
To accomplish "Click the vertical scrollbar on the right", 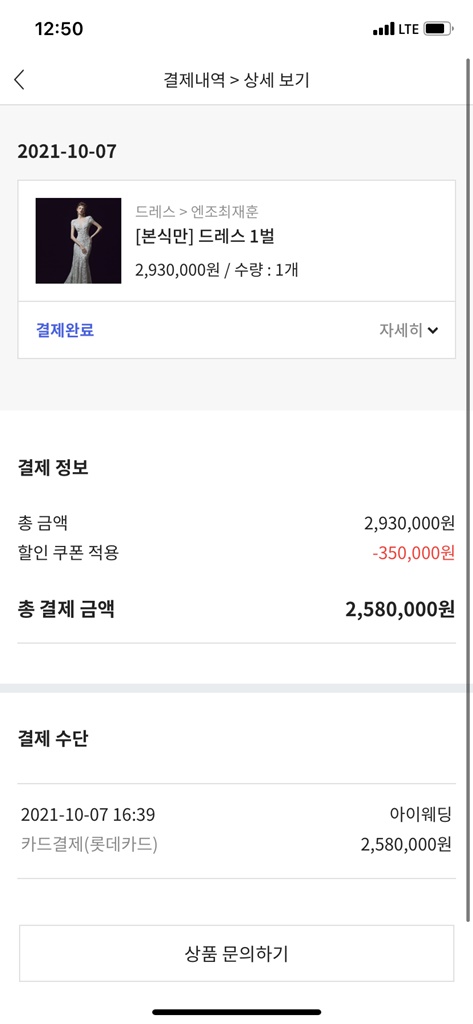I will [468, 490].
